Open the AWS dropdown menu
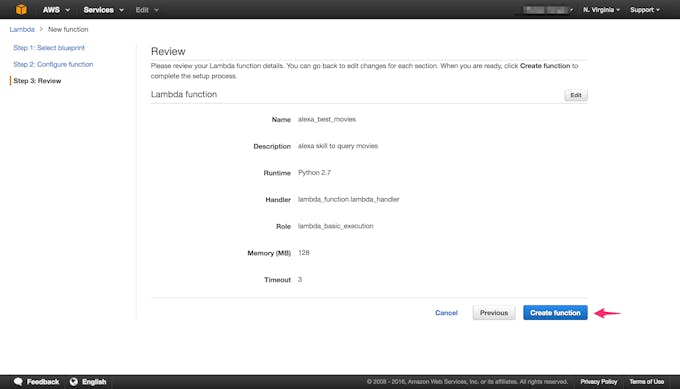The image size is (680, 389). click(x=56, y=10)
